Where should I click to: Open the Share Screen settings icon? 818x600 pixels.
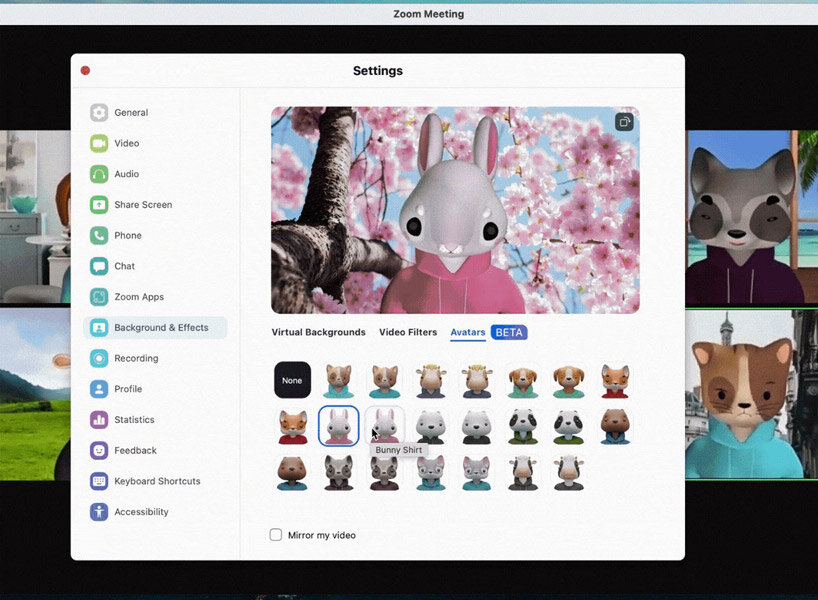(99, 205)
